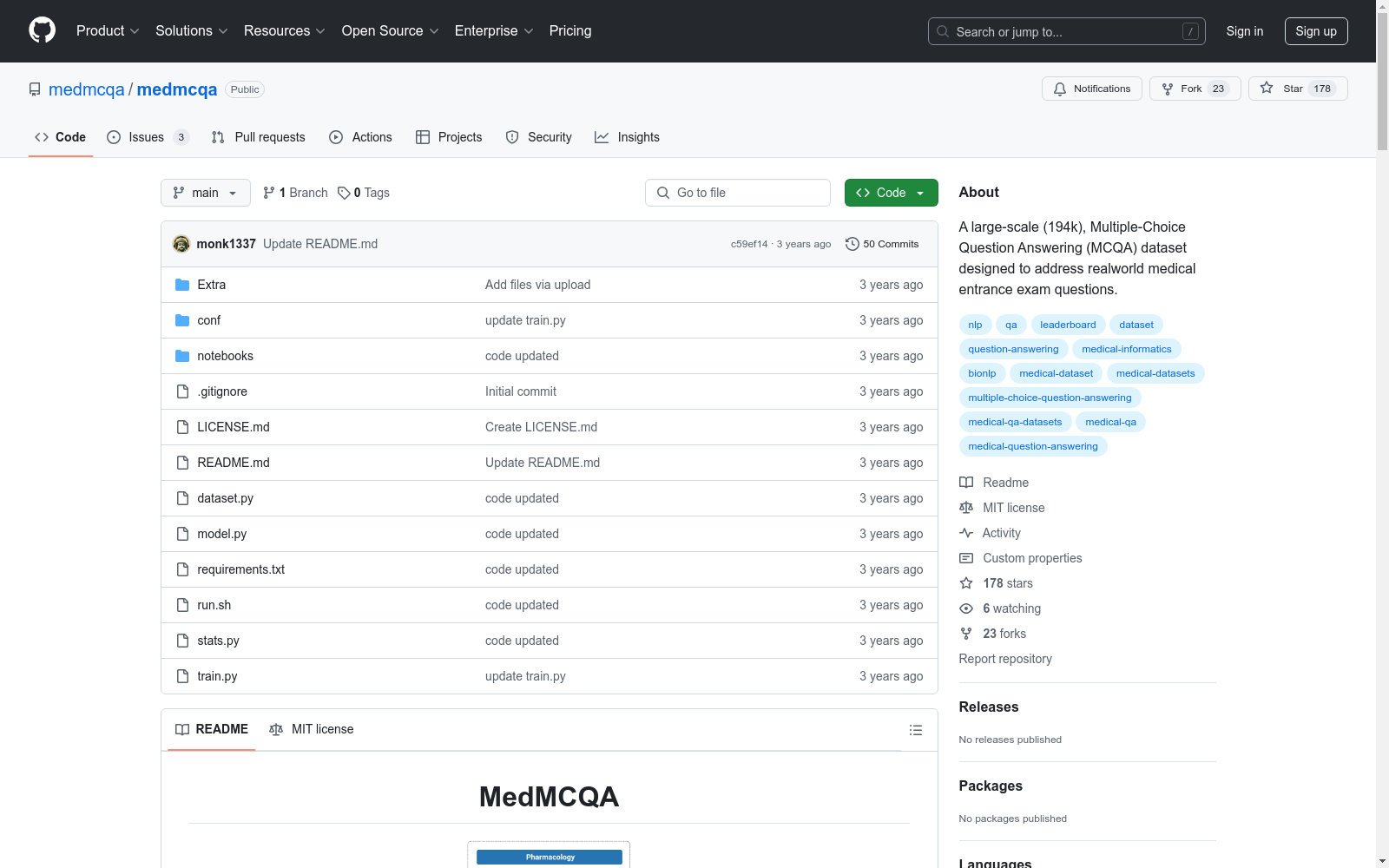
Task: Open the main branch selector dropdown
Action: [x=206, y=193]
